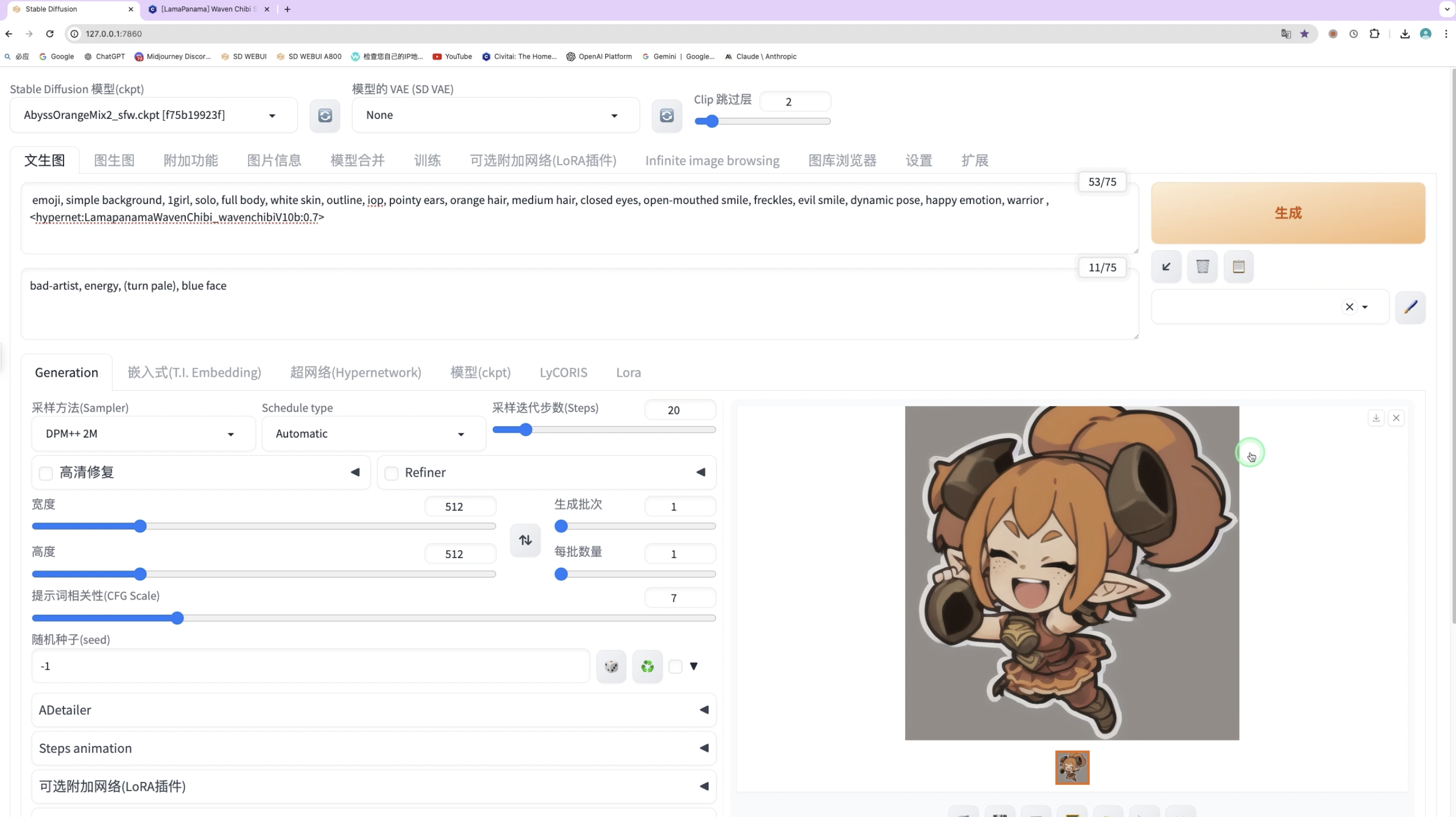The height and width of the screenshot is (817, 1456).
Task: Open the style editor pencil icon
Action: point(1410,307)
